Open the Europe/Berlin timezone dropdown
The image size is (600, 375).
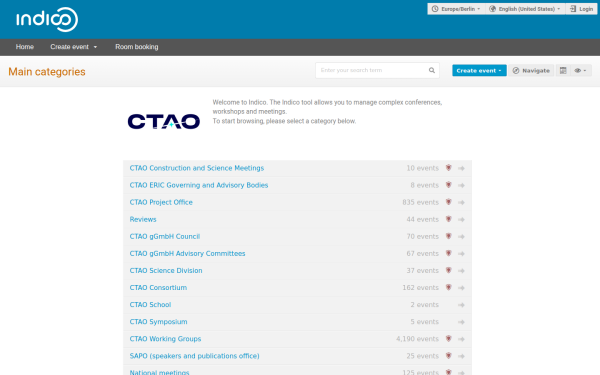(x=456, y=9)
